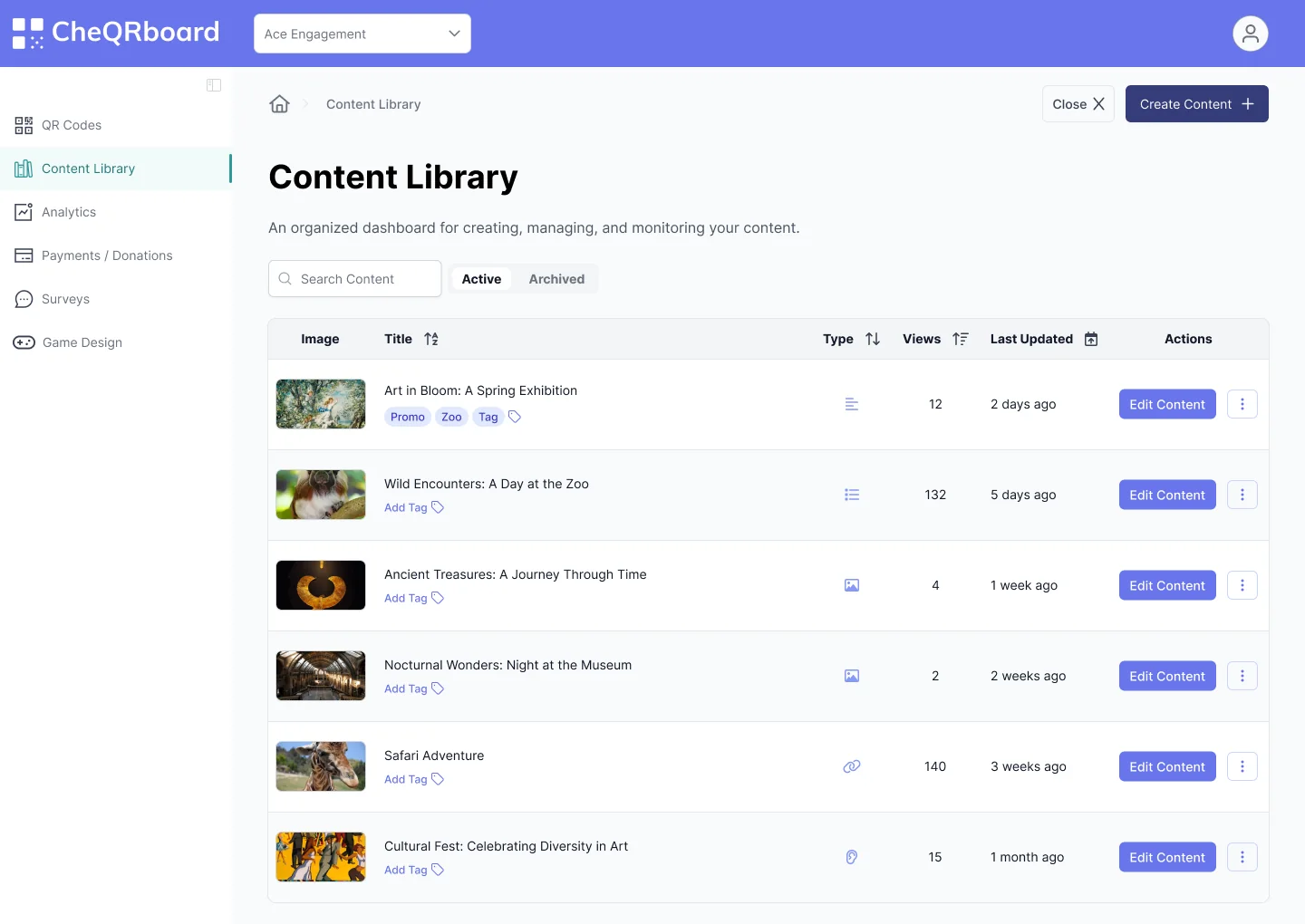Click text type icon for Art in Bloom
The width and height of the screenshot is (1305, 924).
click(x=852, y=404)
